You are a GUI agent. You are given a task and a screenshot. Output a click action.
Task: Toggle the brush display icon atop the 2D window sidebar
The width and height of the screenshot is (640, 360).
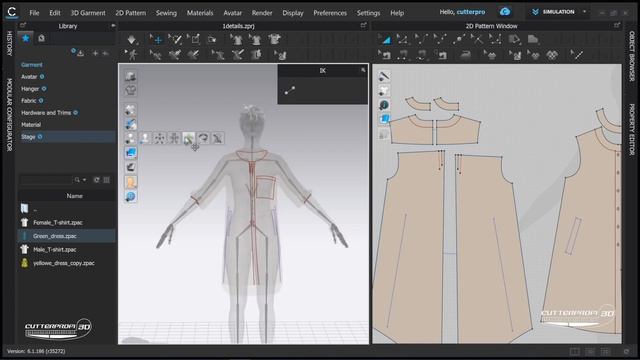click(x=384, y=76)
